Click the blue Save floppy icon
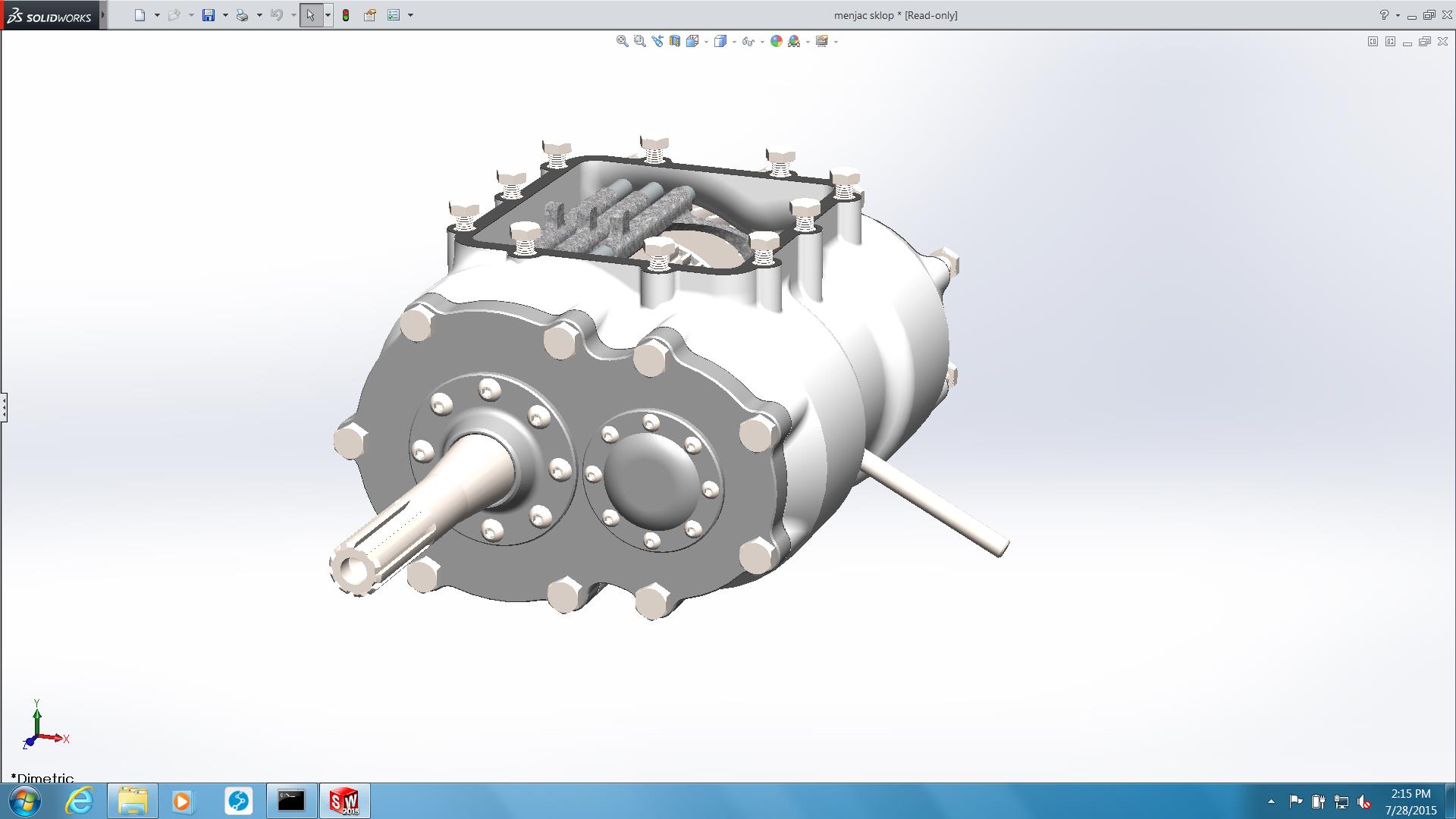This screenshot has height=819, width=1456. click(x=209, y=15)
